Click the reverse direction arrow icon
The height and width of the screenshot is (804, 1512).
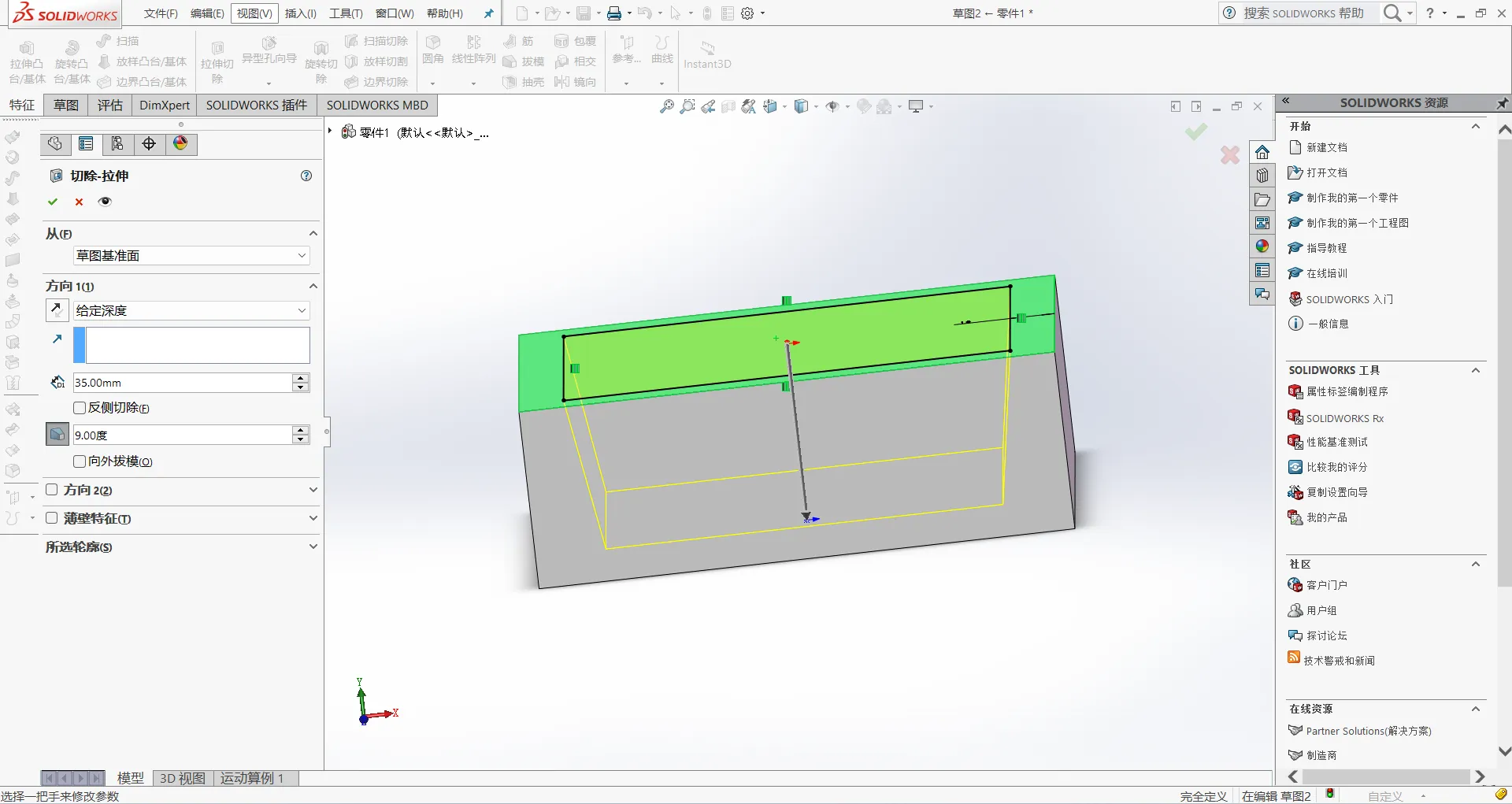(x=57, y=310)
